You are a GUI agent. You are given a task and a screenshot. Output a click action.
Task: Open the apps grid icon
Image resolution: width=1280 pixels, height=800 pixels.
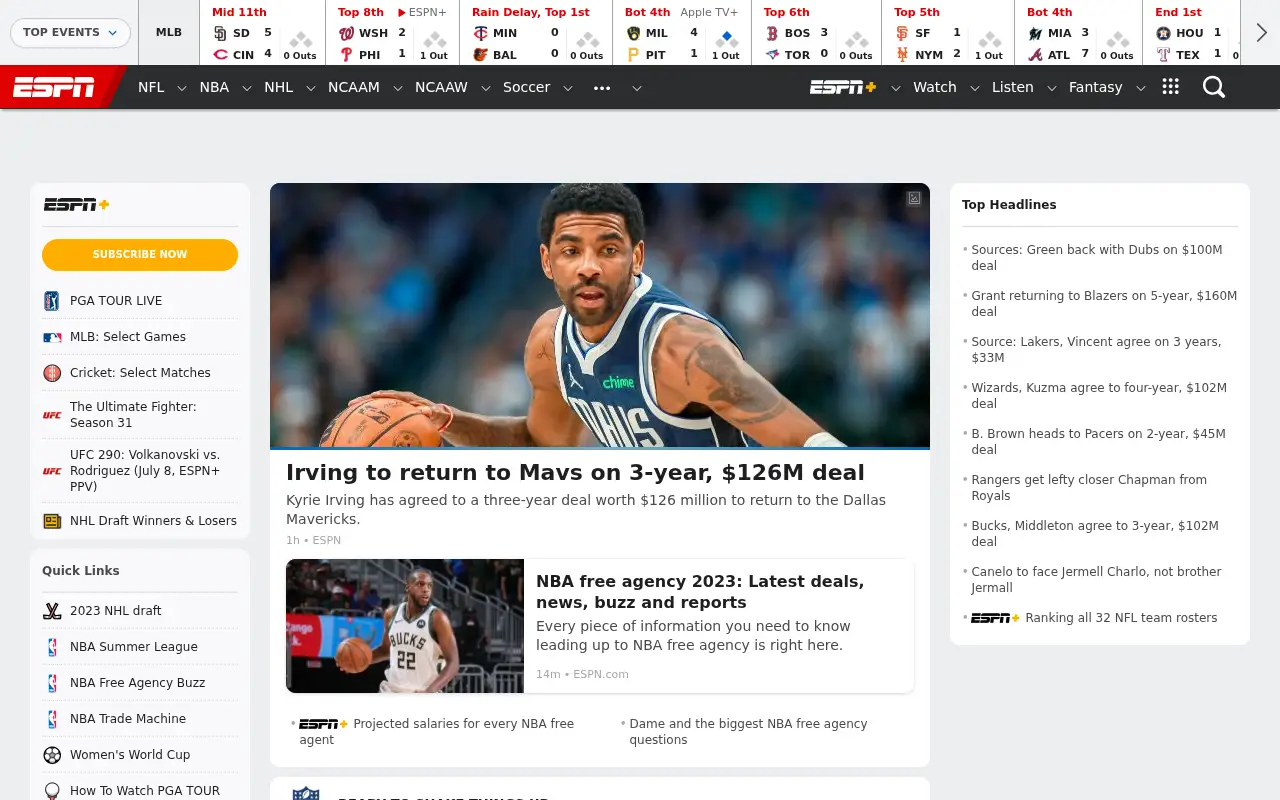pos(1171,87)
